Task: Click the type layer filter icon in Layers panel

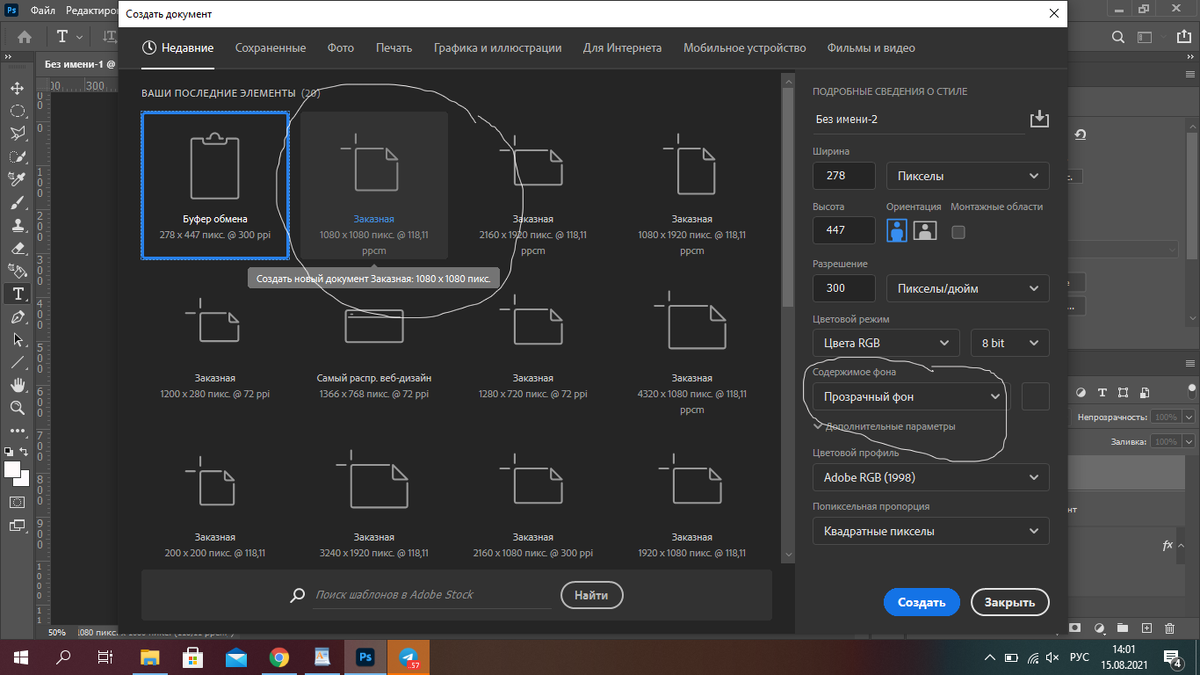Action: tap(1103, 393)
